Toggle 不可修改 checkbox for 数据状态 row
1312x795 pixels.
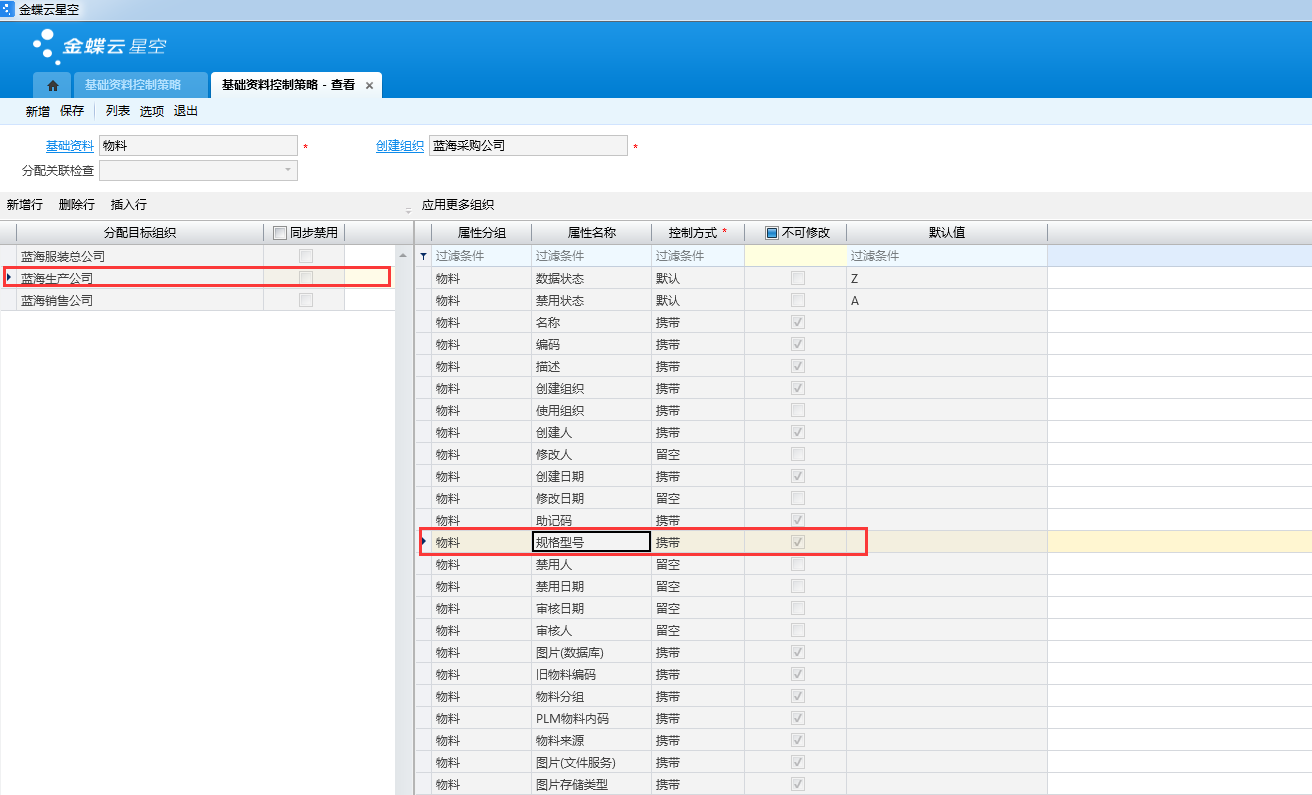(x=797, y=278)
